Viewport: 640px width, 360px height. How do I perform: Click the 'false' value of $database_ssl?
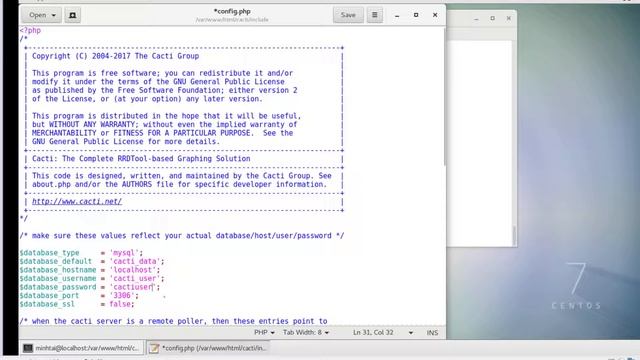pos(120,304)
